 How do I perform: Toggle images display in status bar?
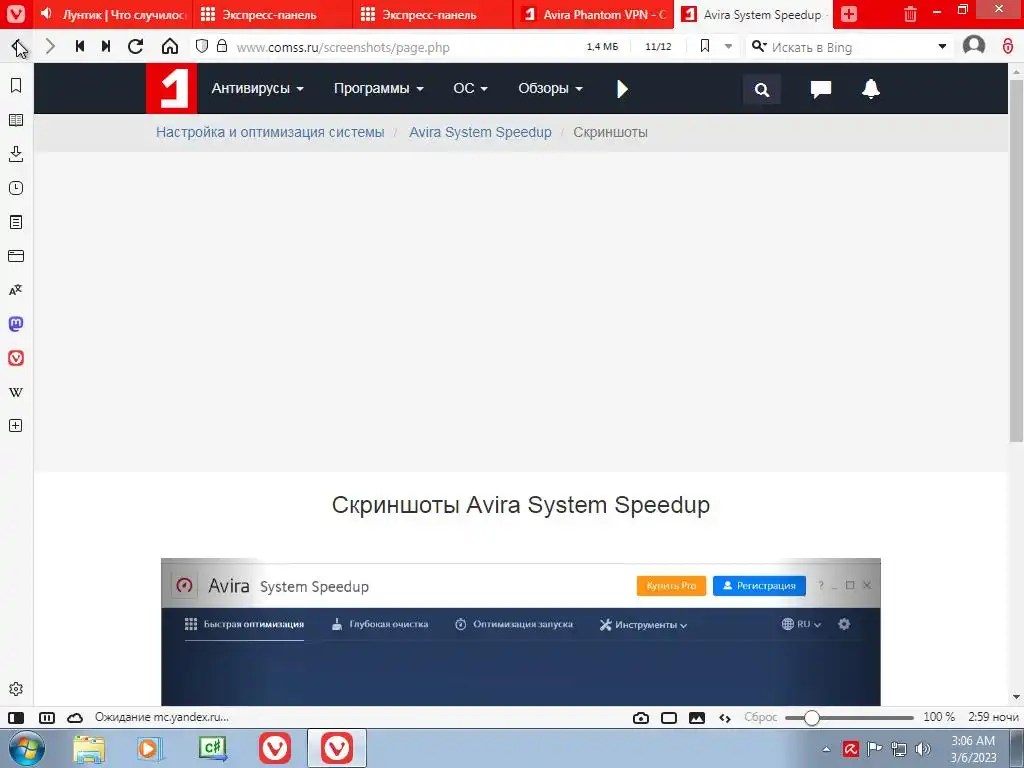[x=697, y=718]
